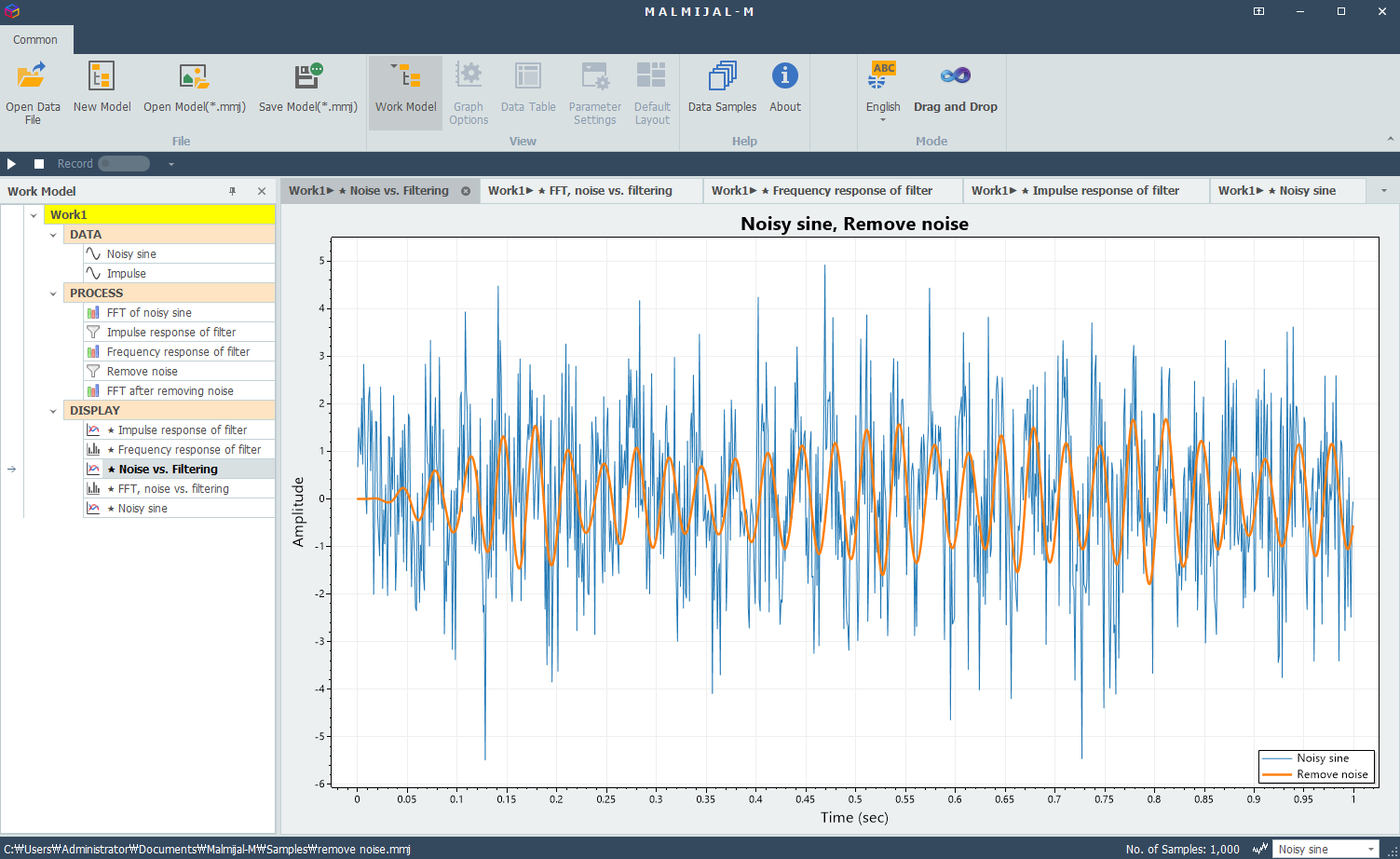Switch to FFT, noise vs. filtering tab
This screenshot has height=859, width=1400.
coord(591,191)
